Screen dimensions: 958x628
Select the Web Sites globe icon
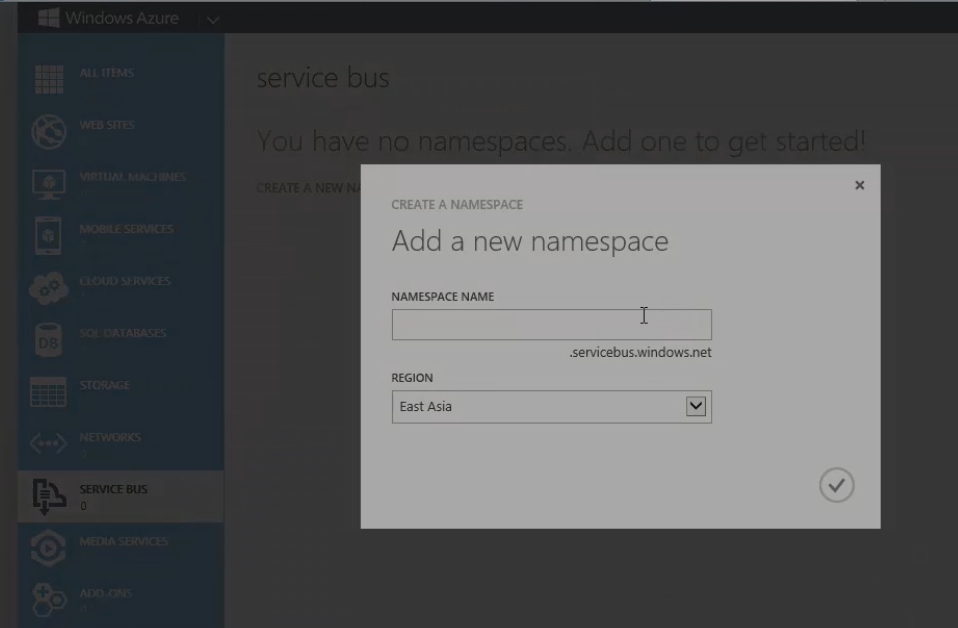(x=49, y=131)
